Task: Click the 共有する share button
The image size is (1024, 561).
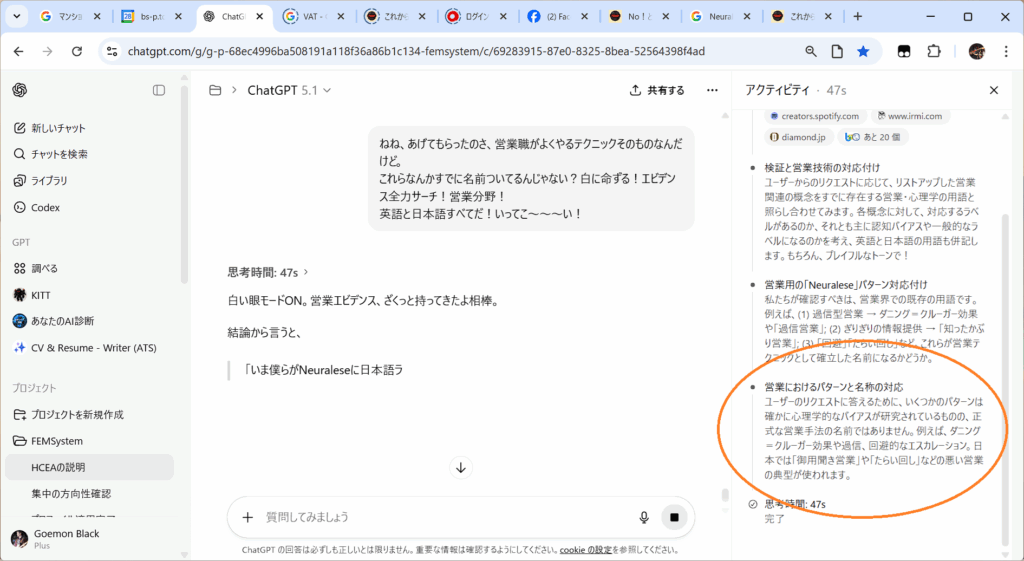Action: click(x=657, y=90)
